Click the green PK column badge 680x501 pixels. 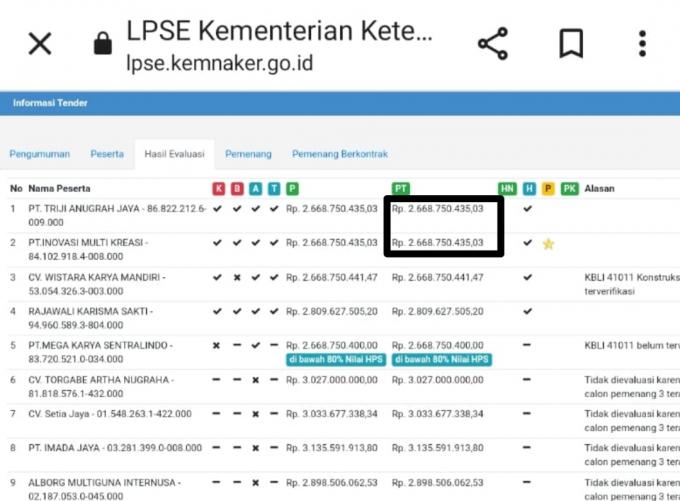tap(570, 188)
